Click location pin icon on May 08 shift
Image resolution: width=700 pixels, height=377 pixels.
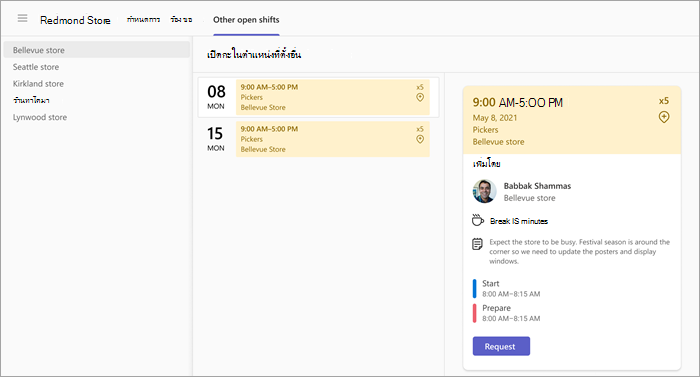point(420,97)
